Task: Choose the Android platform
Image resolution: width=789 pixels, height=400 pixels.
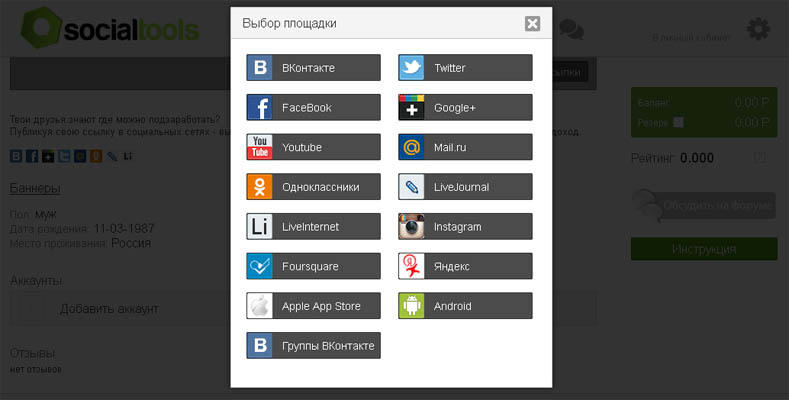Action: pos(465,306)
